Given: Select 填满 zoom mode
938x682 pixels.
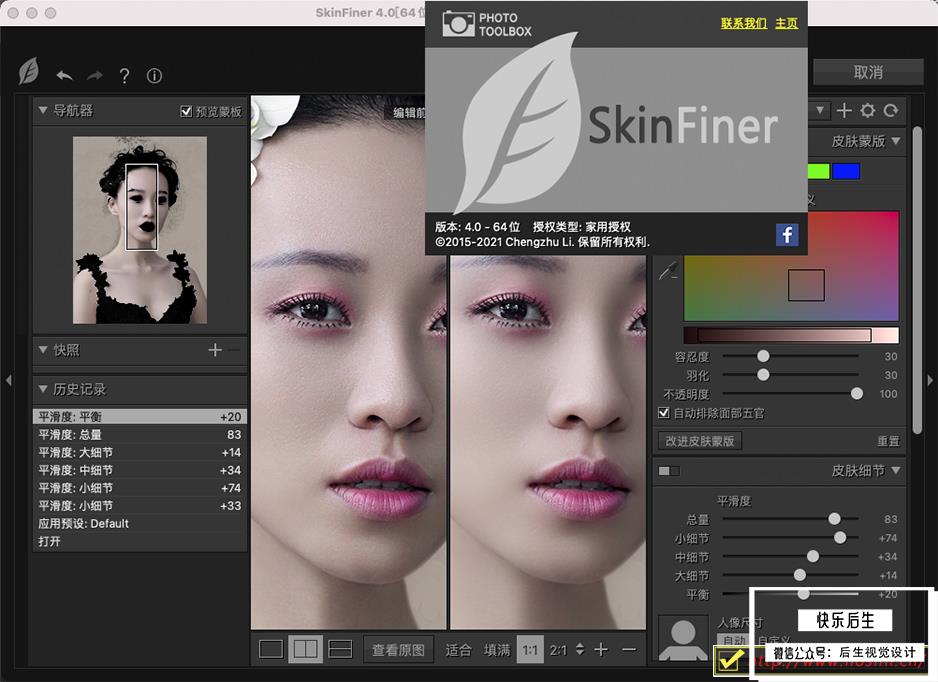Looking at the screenshot, I should coord(497,650).
